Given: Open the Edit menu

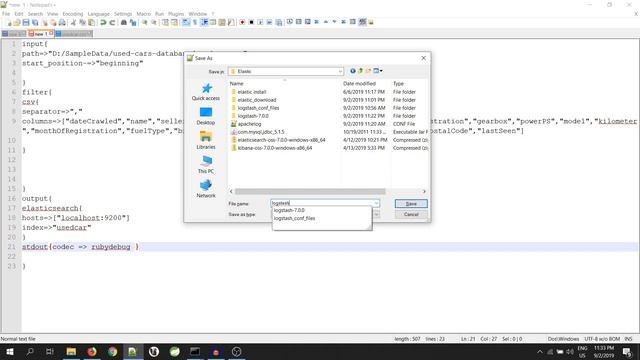Looking at the screenshot, I should 19,14.
